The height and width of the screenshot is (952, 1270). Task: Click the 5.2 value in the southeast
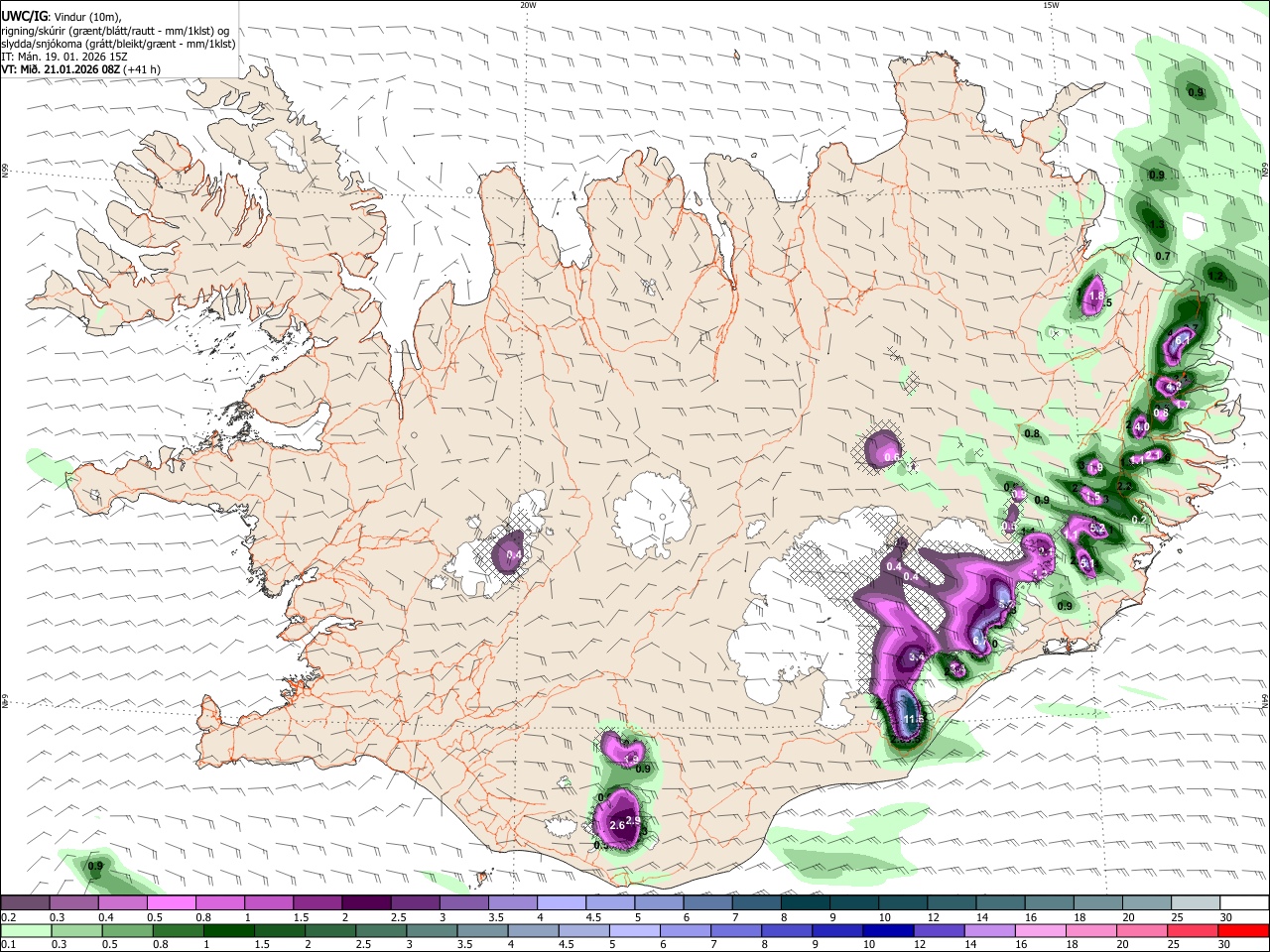(x=1097, y=530)
